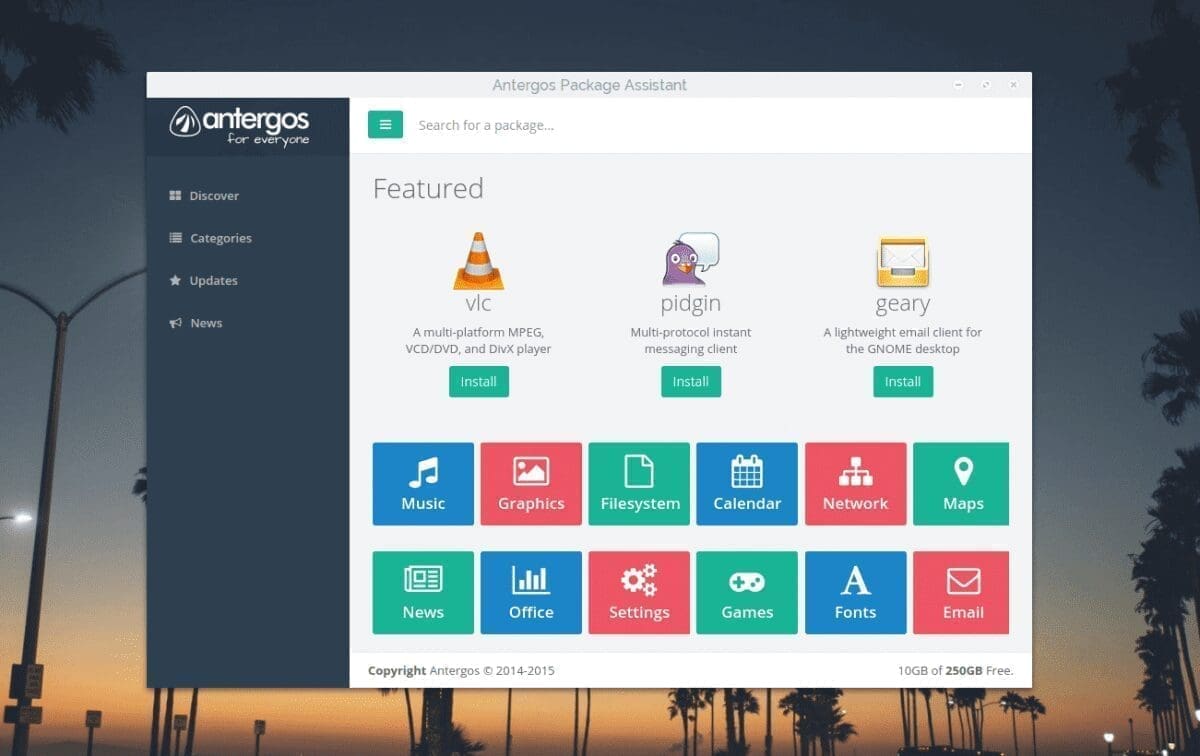Open the Graphics category tile

[531, 484]
